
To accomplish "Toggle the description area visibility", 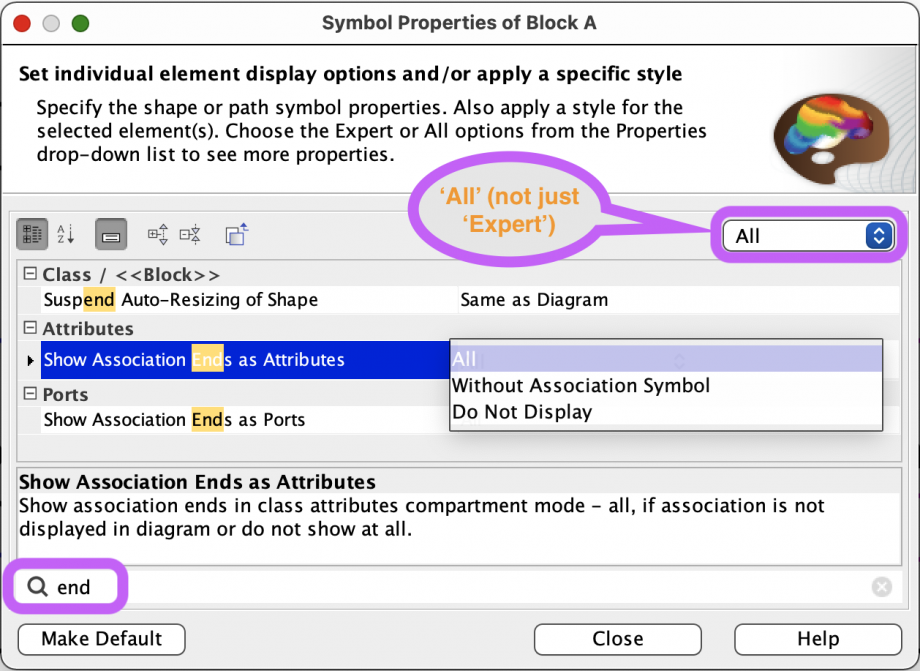I will pos(110,234).
